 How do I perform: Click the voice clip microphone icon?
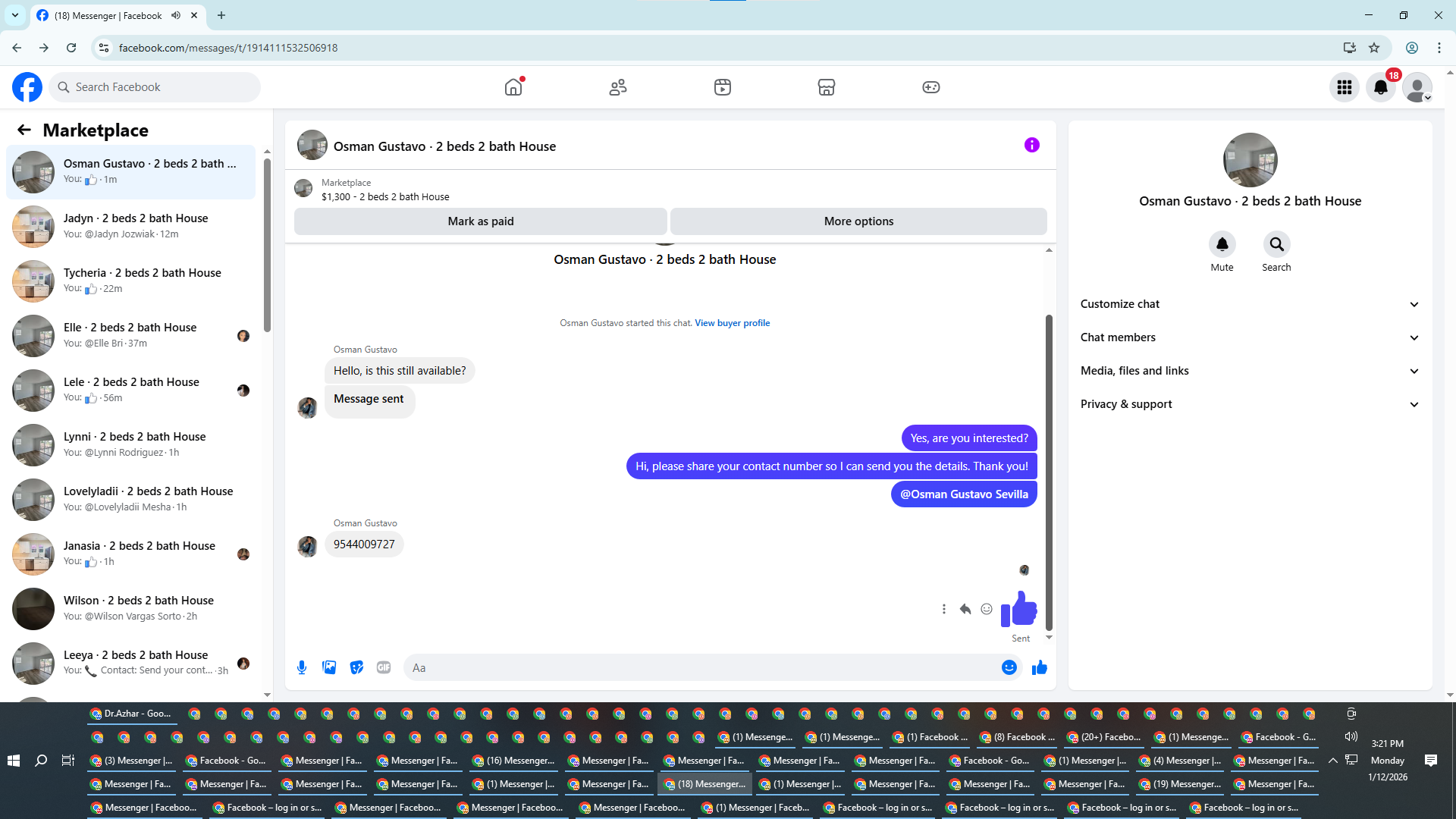(x=302, y=667)
